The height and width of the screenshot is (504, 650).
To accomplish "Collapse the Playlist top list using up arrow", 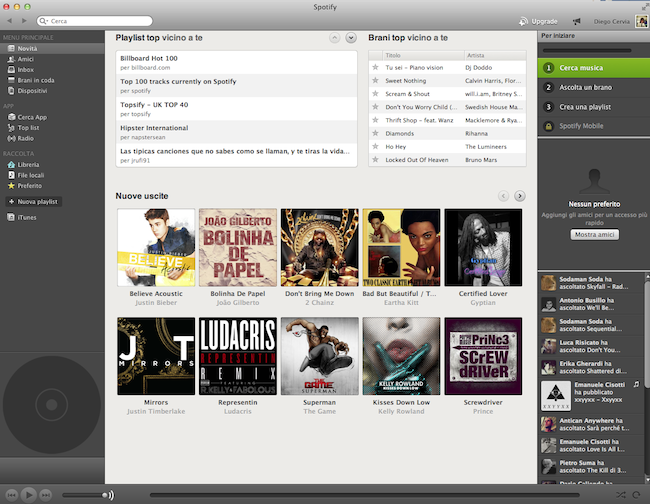I will pyautogui.click(x=334, y=38).
